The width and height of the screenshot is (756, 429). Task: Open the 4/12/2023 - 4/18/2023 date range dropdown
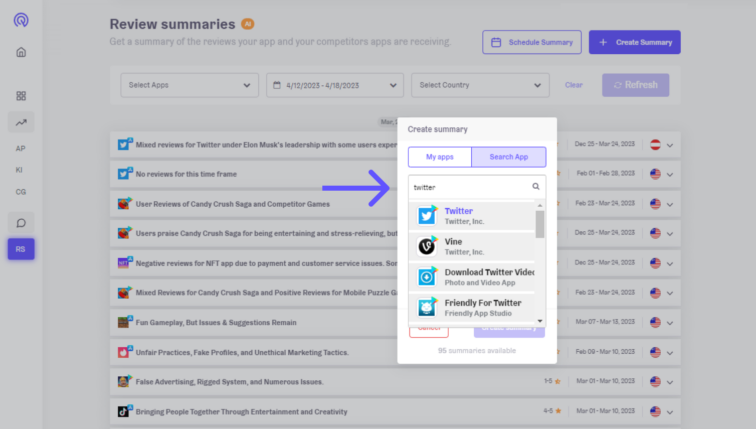pos(335,85)
